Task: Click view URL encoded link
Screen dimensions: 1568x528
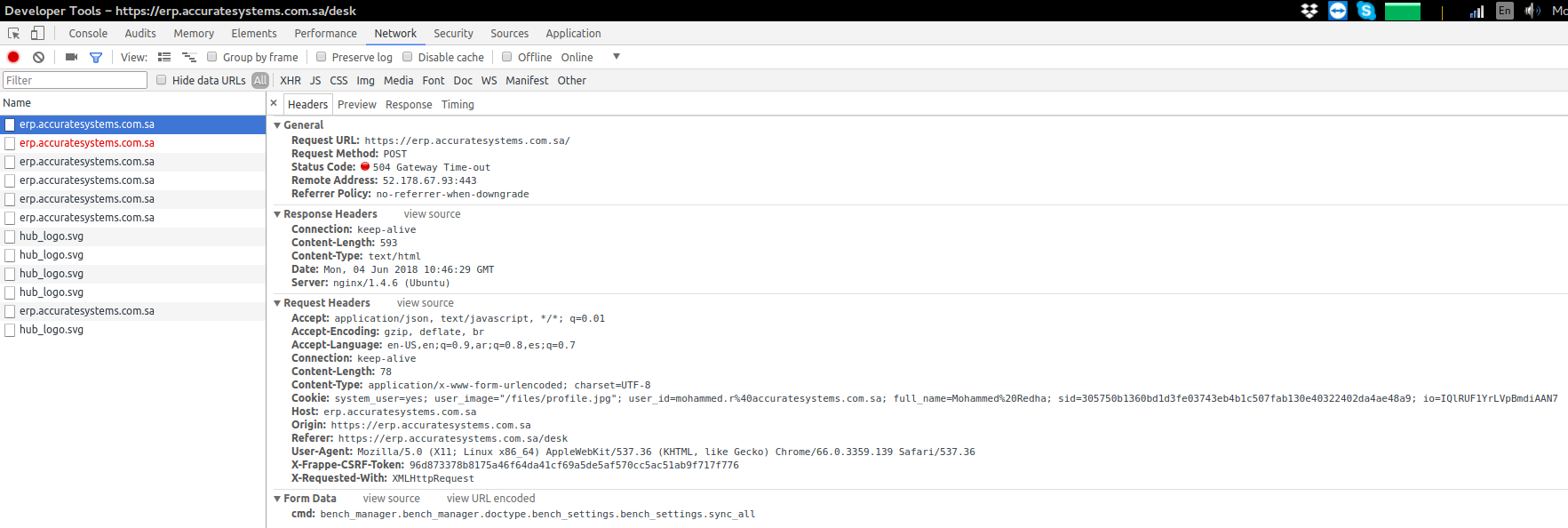Action: tap(490, 499)
